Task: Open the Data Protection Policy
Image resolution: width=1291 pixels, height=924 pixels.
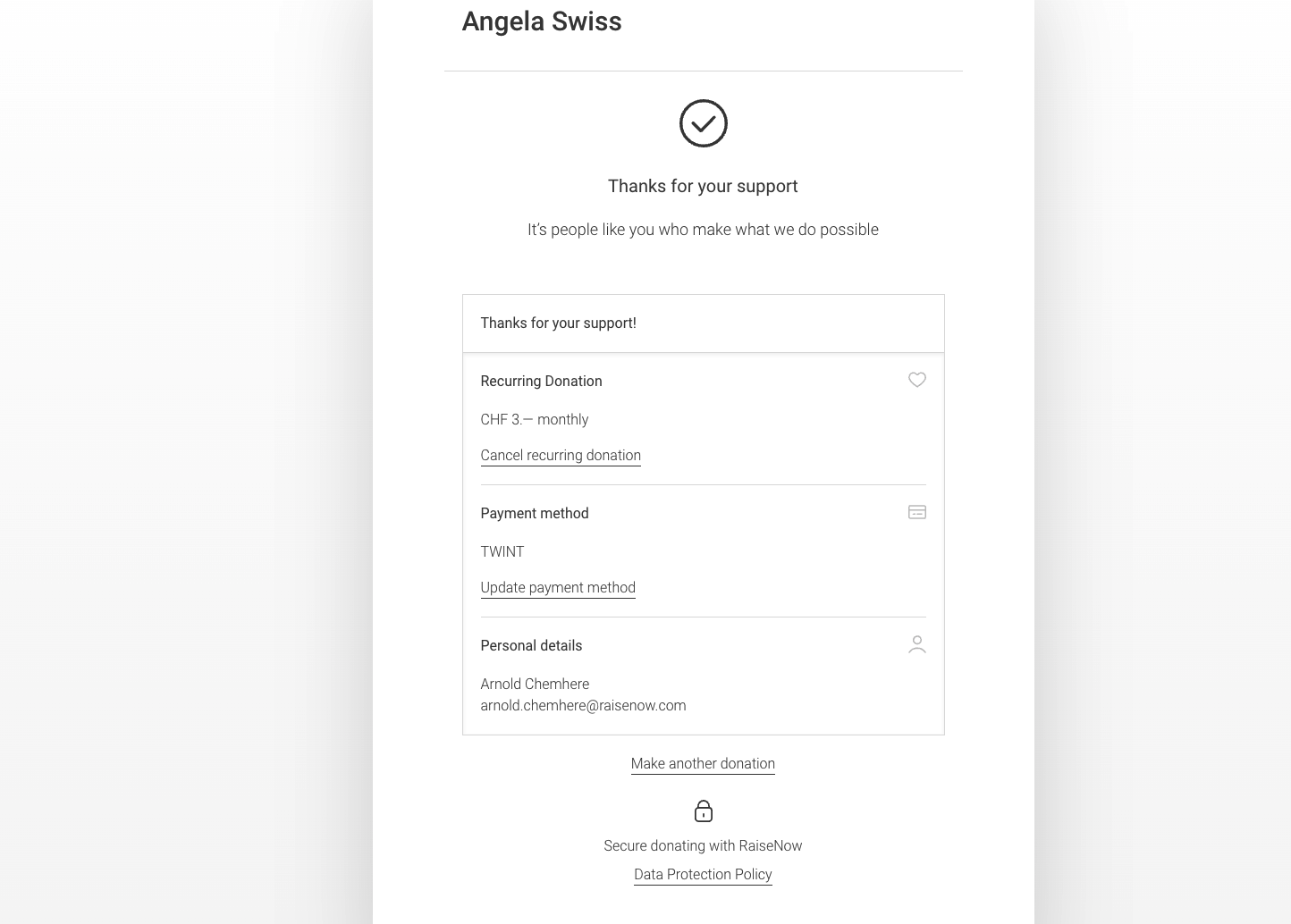Action: coord(703,874)
